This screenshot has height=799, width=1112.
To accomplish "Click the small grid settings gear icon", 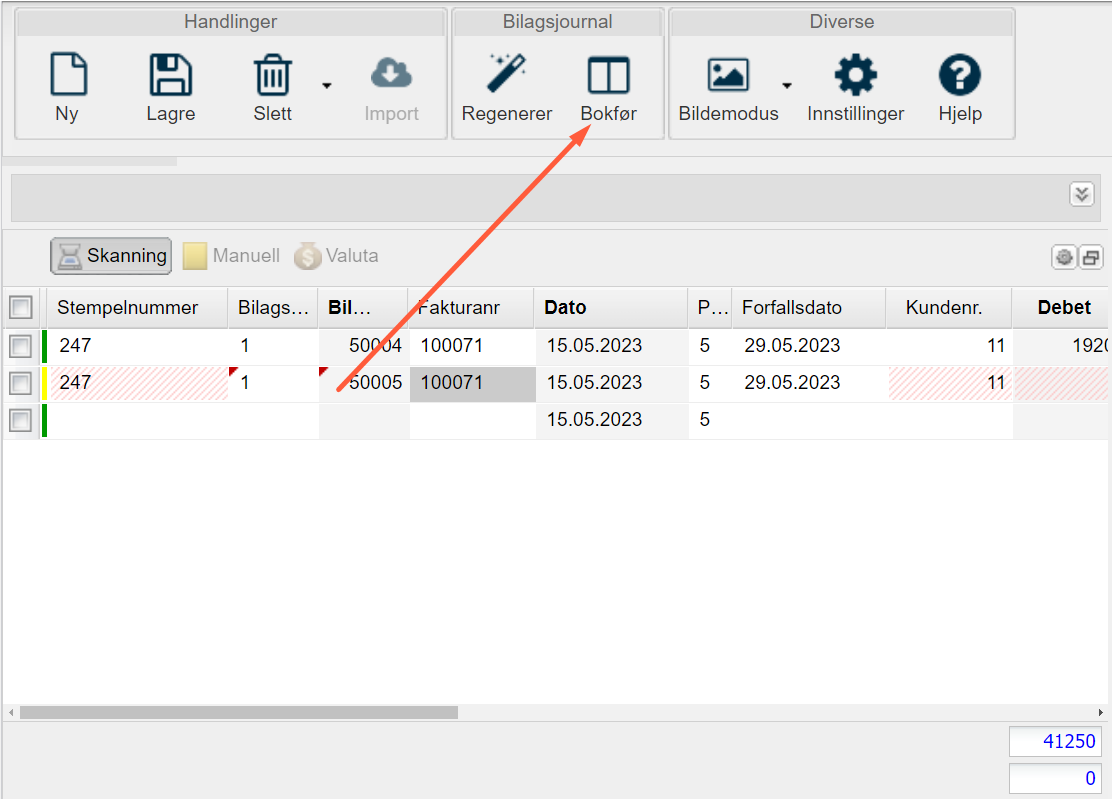I will coord(1063,257).
